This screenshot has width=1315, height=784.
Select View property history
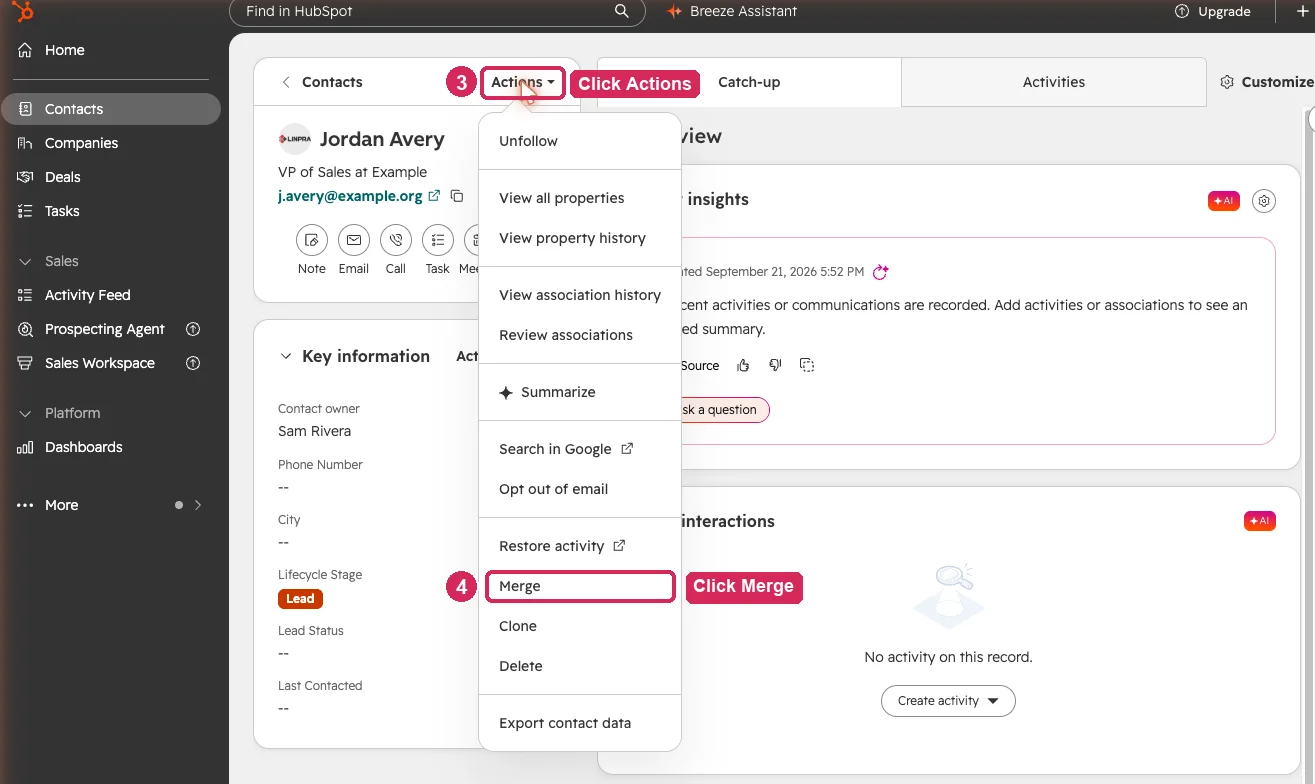pos(580,238)
